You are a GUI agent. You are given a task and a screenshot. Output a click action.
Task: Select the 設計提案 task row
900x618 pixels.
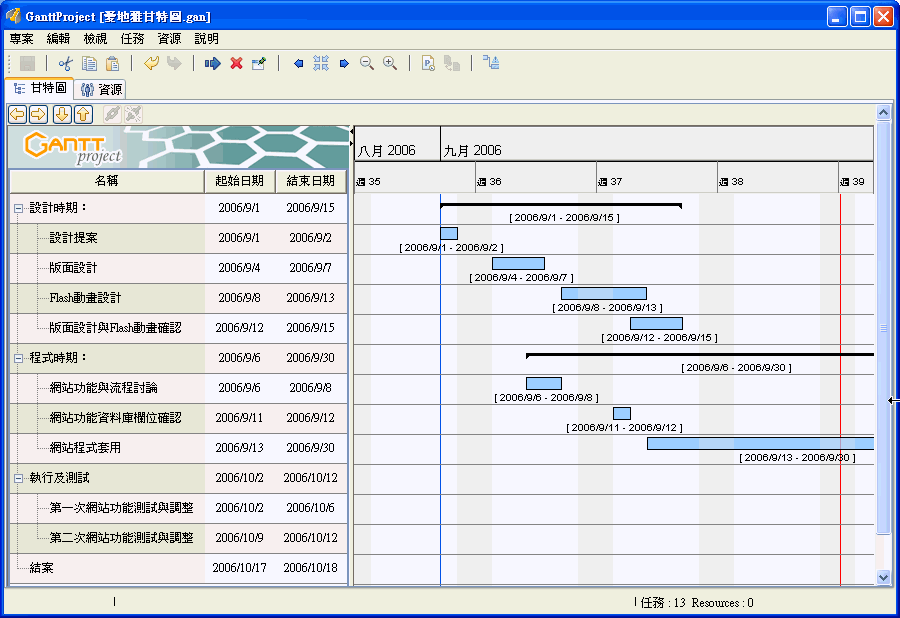[179, 238]
